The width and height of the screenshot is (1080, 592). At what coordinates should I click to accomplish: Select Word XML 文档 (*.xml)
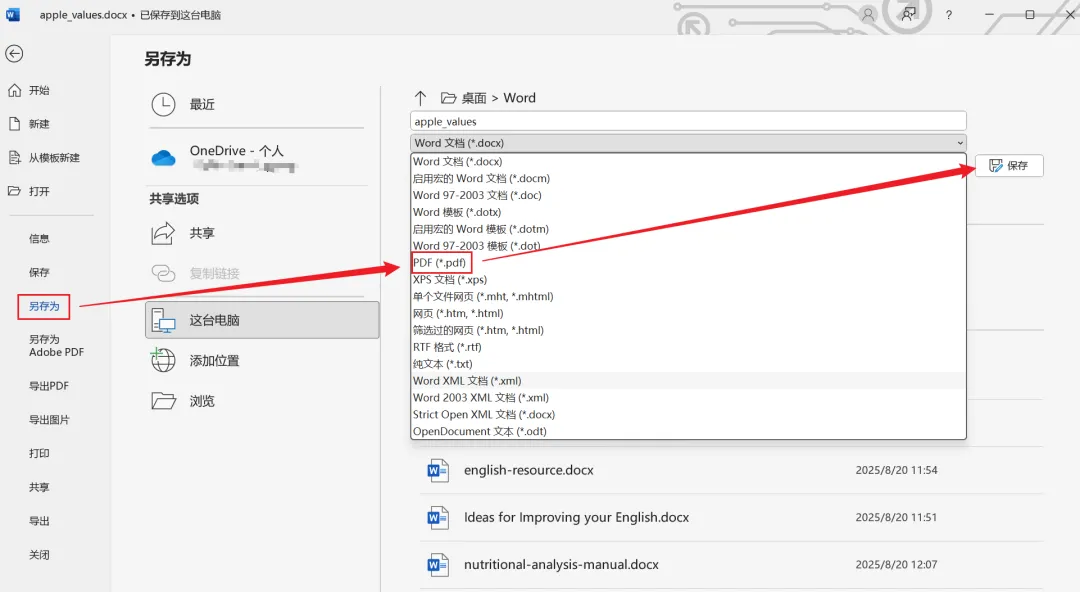[x=688, y=380]
